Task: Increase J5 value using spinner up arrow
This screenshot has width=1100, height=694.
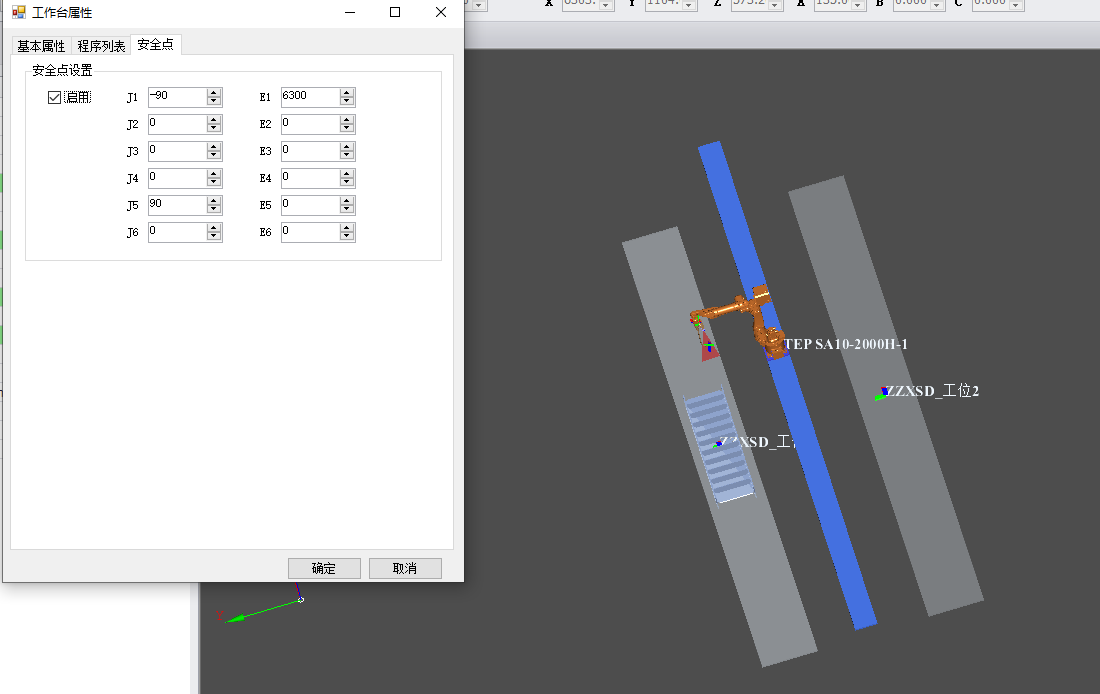Action: tap(214, 200)
